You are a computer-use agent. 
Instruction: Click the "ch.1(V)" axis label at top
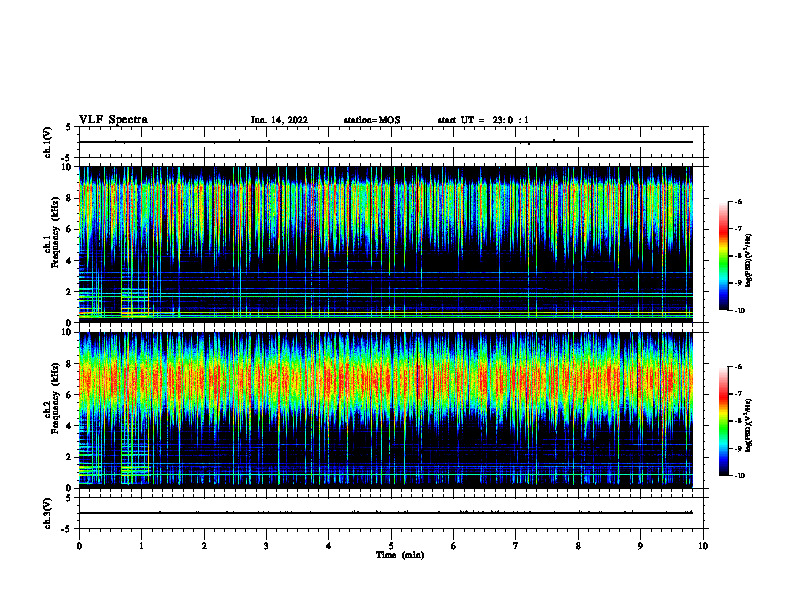pyautogui.click(x=47, y=142)
